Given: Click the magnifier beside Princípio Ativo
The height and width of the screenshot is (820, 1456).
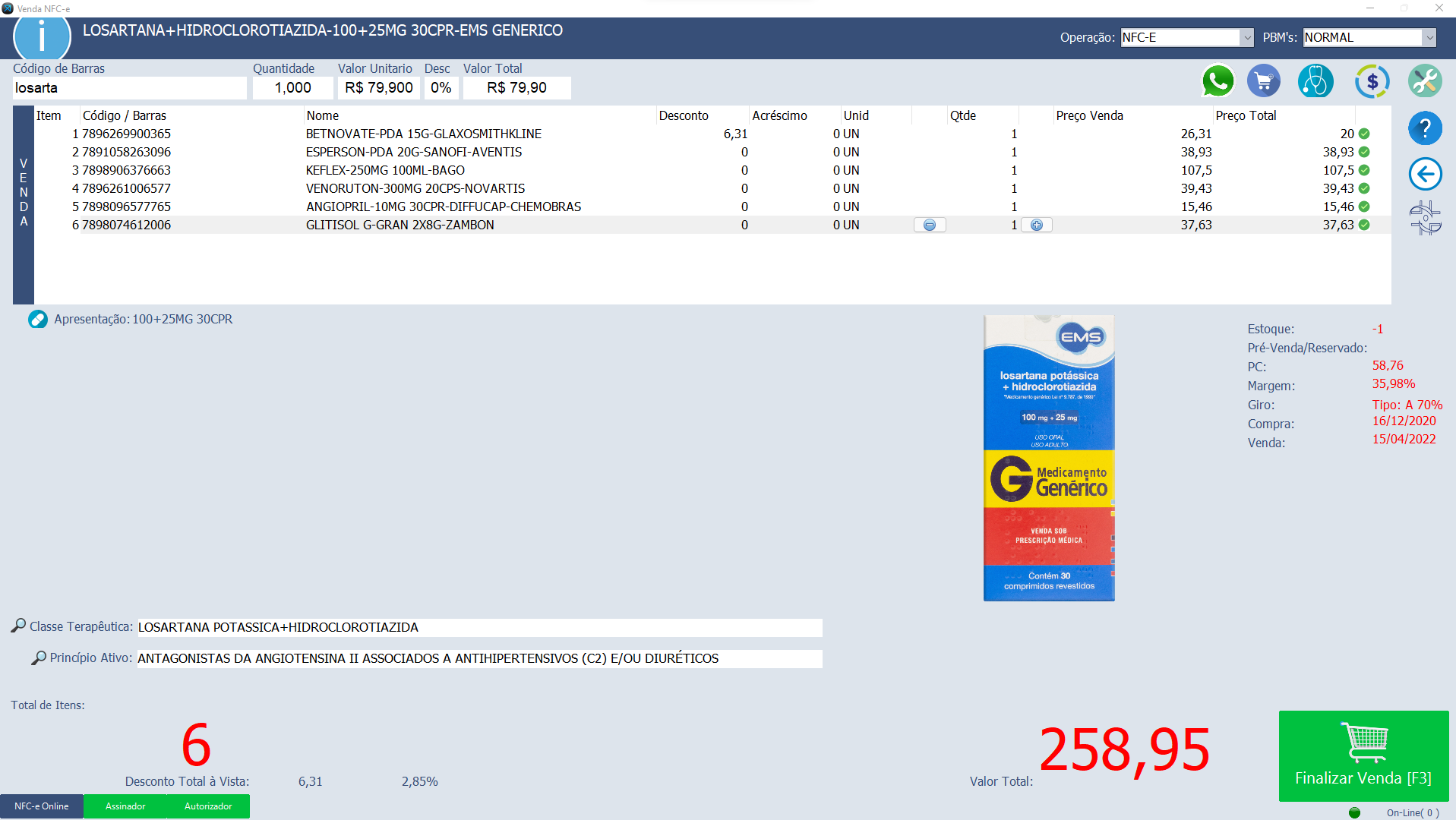Looking at the screenshot, I should 39,658.
